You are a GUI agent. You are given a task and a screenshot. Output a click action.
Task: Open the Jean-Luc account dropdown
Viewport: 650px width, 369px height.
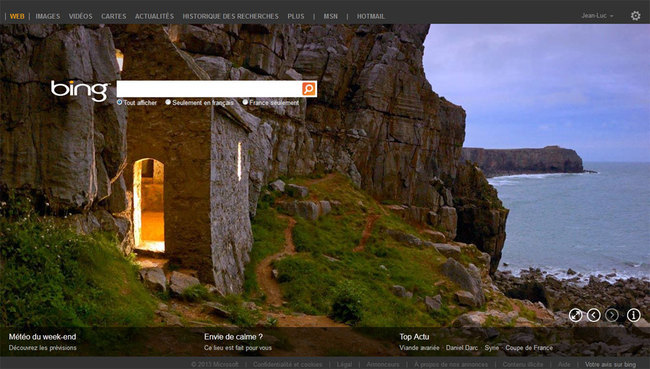[597, 16]
